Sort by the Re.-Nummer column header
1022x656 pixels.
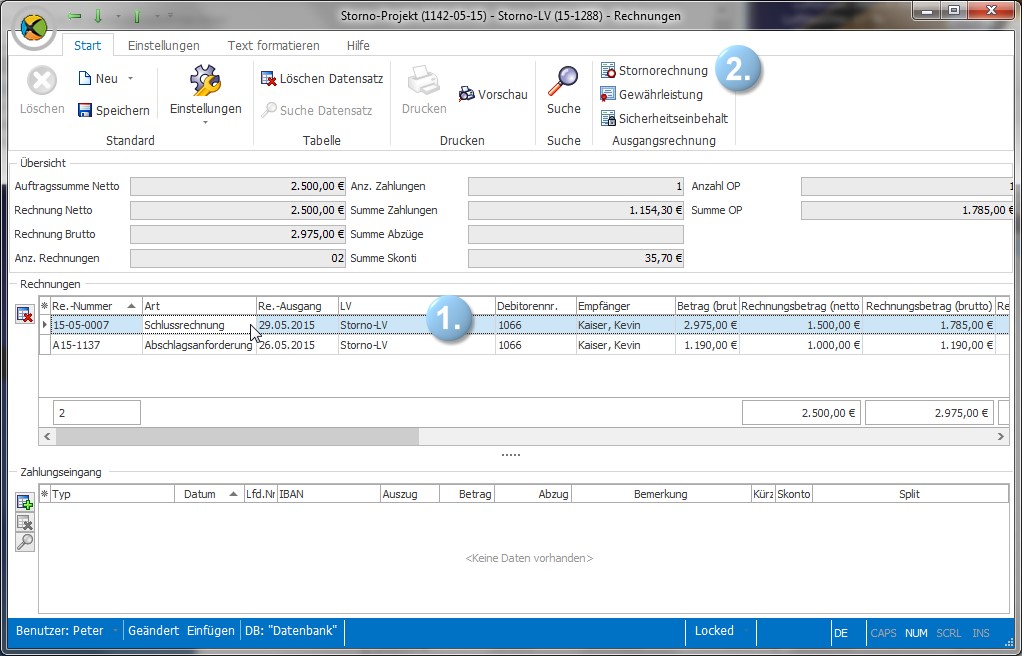[x=96, y=306]
